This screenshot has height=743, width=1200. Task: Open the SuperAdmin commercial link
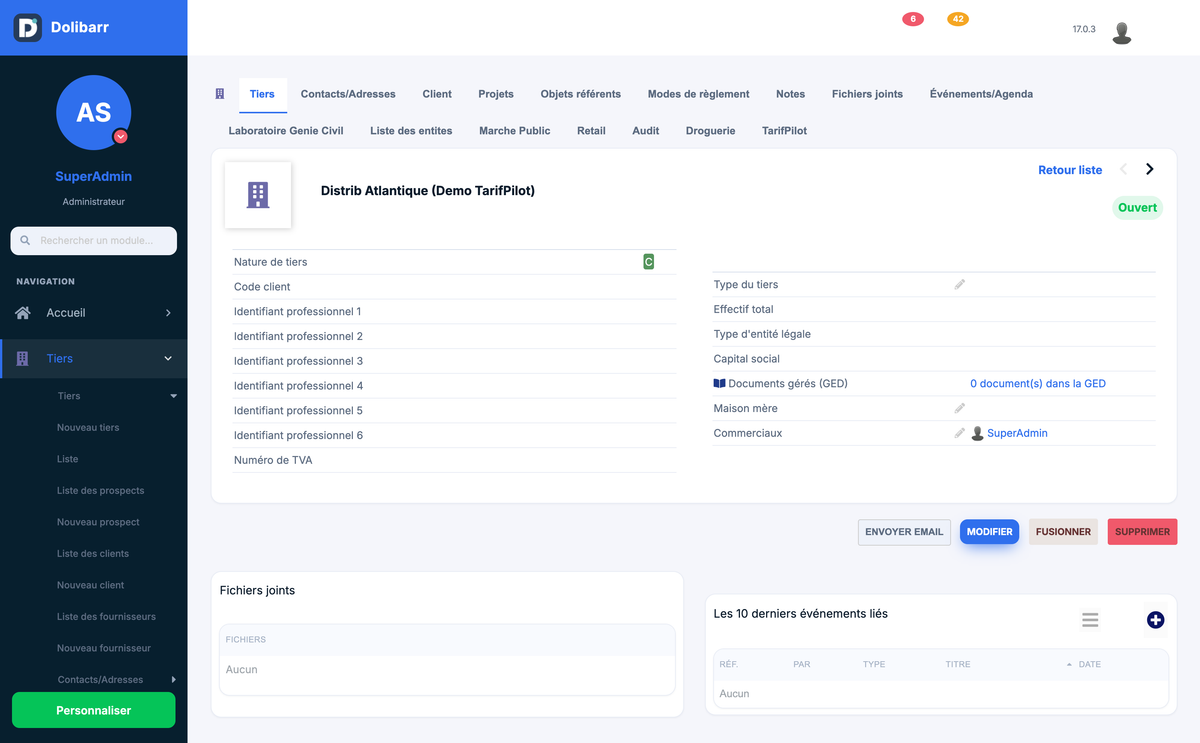[x=1017, y=433]
